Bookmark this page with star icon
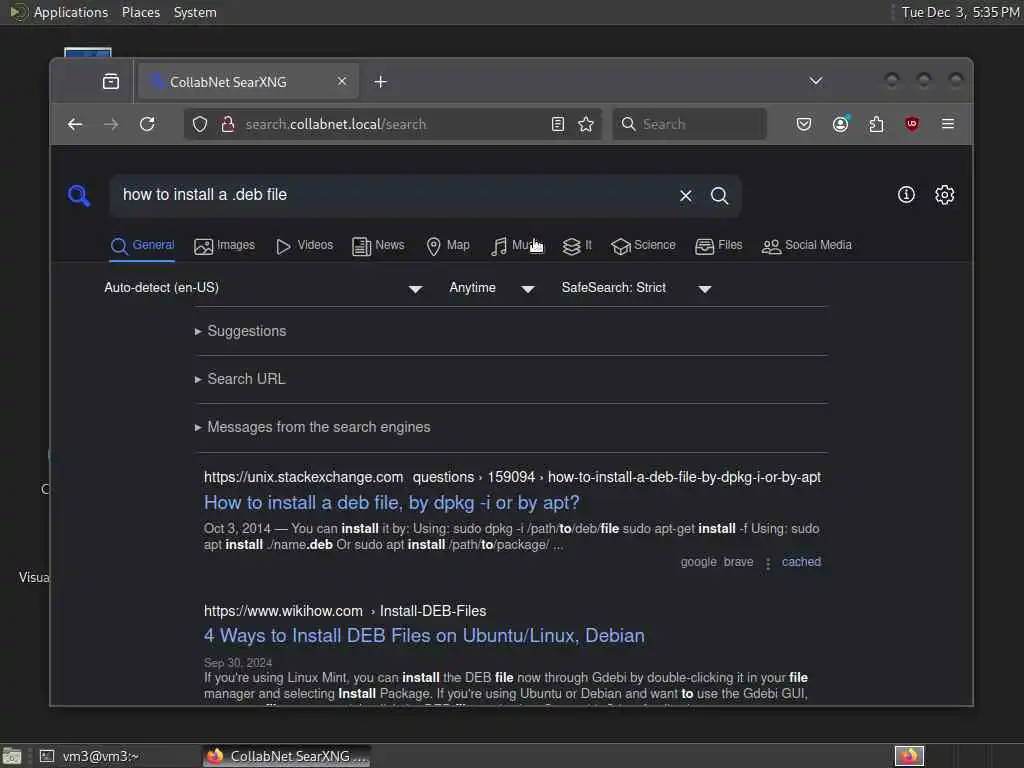The image size is (1024, 768). [x=586, y=124]
